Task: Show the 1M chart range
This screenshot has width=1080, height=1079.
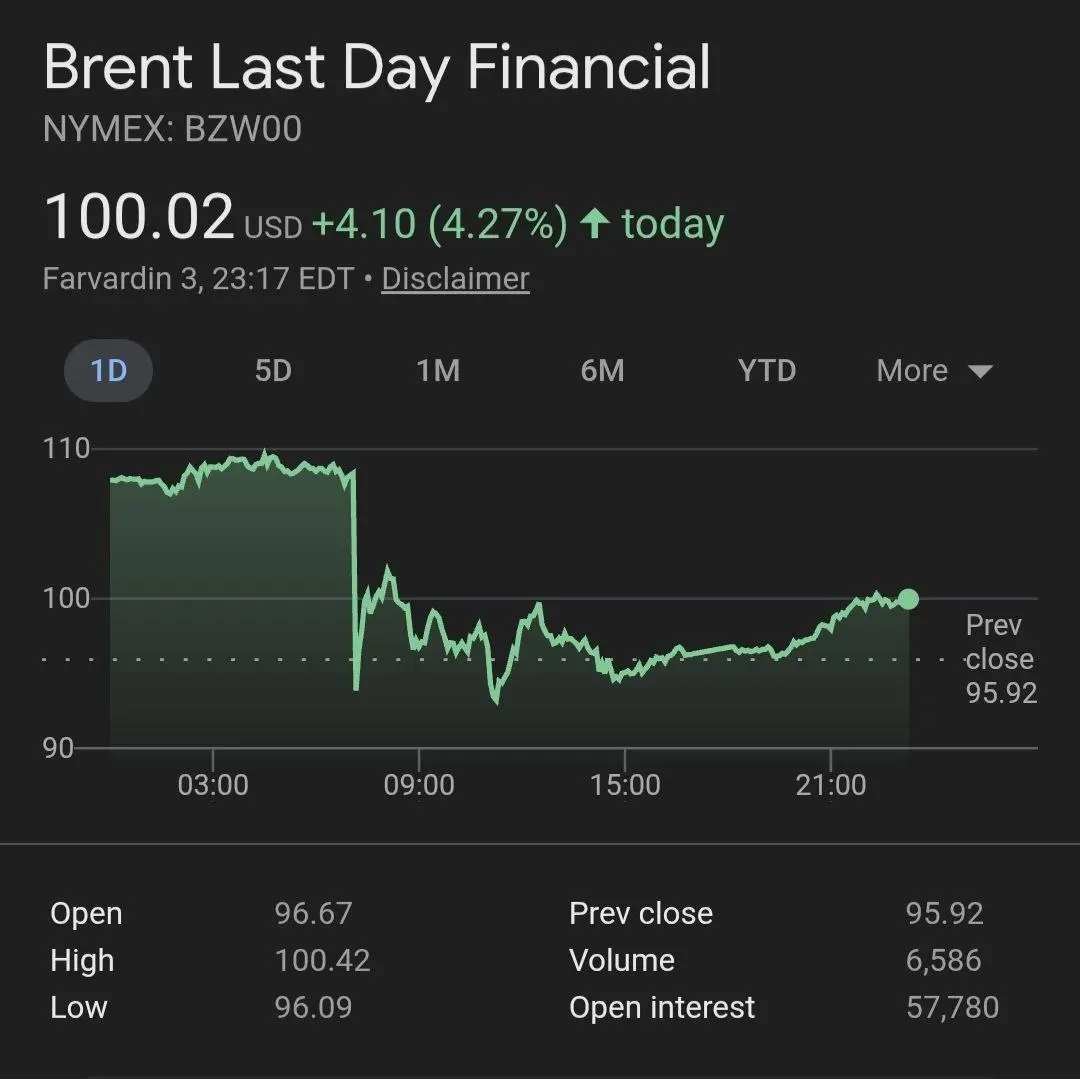Action: tap(438, 371)
